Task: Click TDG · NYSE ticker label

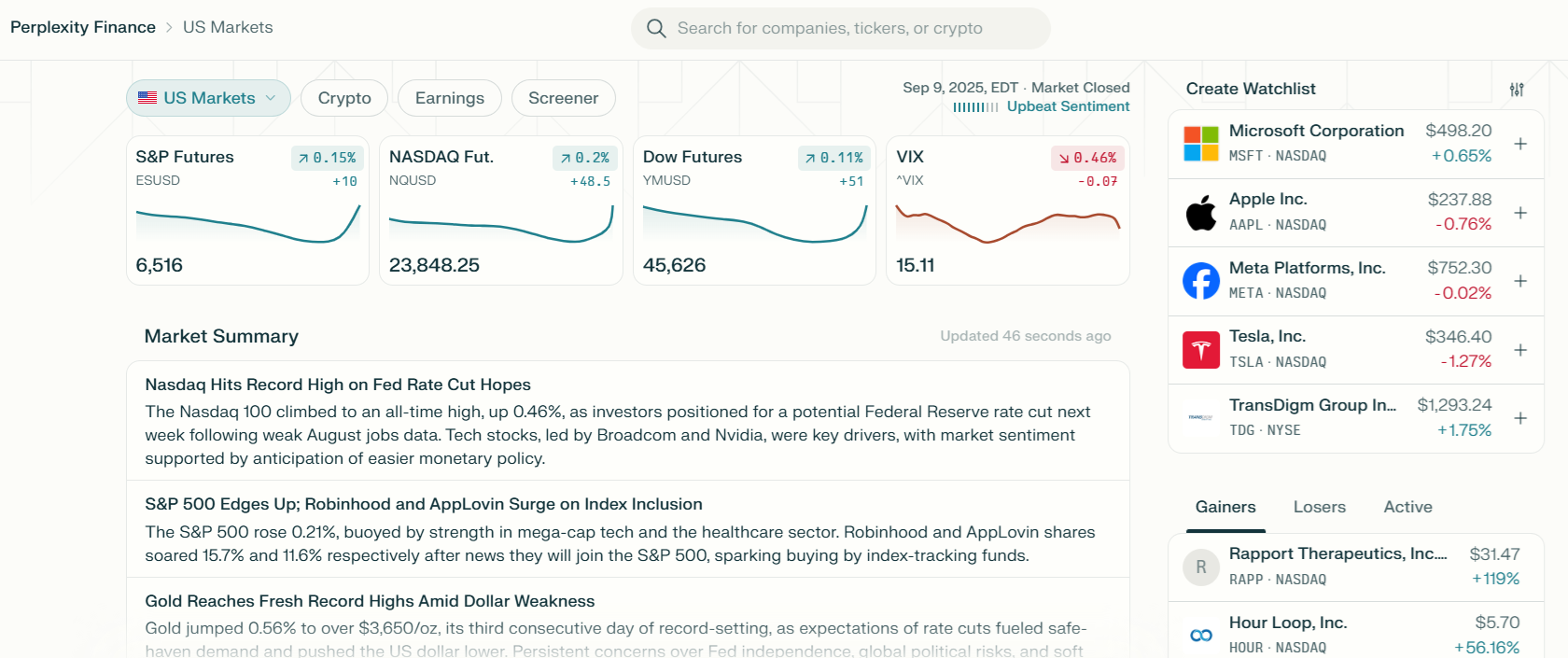Action: [x=1265, y=430]
